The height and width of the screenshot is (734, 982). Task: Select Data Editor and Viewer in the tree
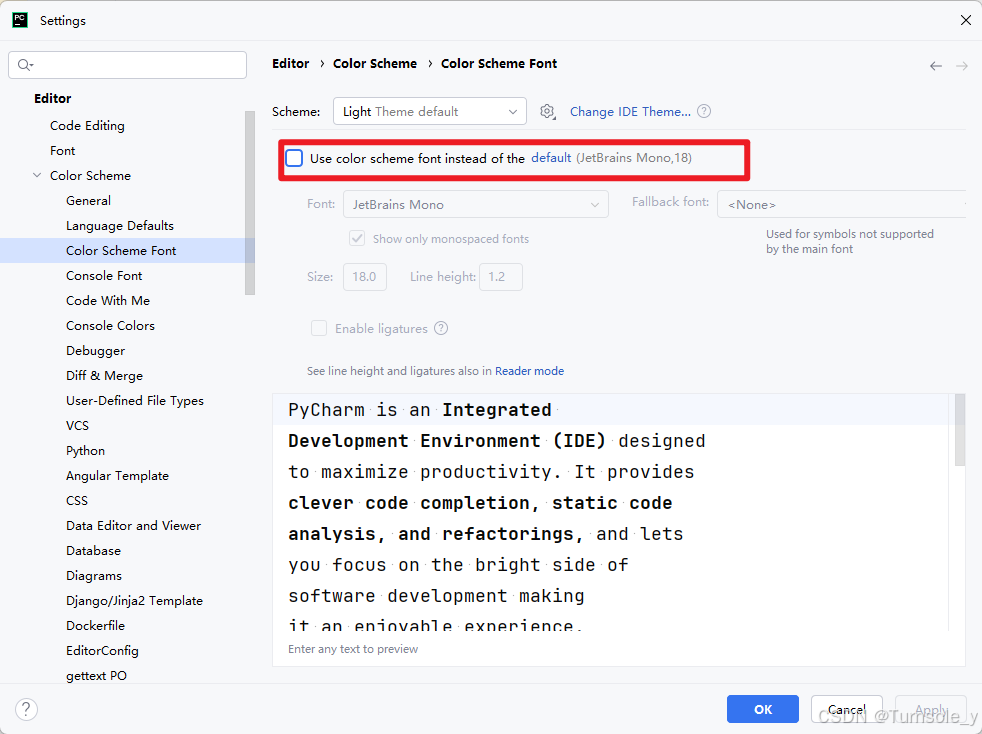(133, 526)
